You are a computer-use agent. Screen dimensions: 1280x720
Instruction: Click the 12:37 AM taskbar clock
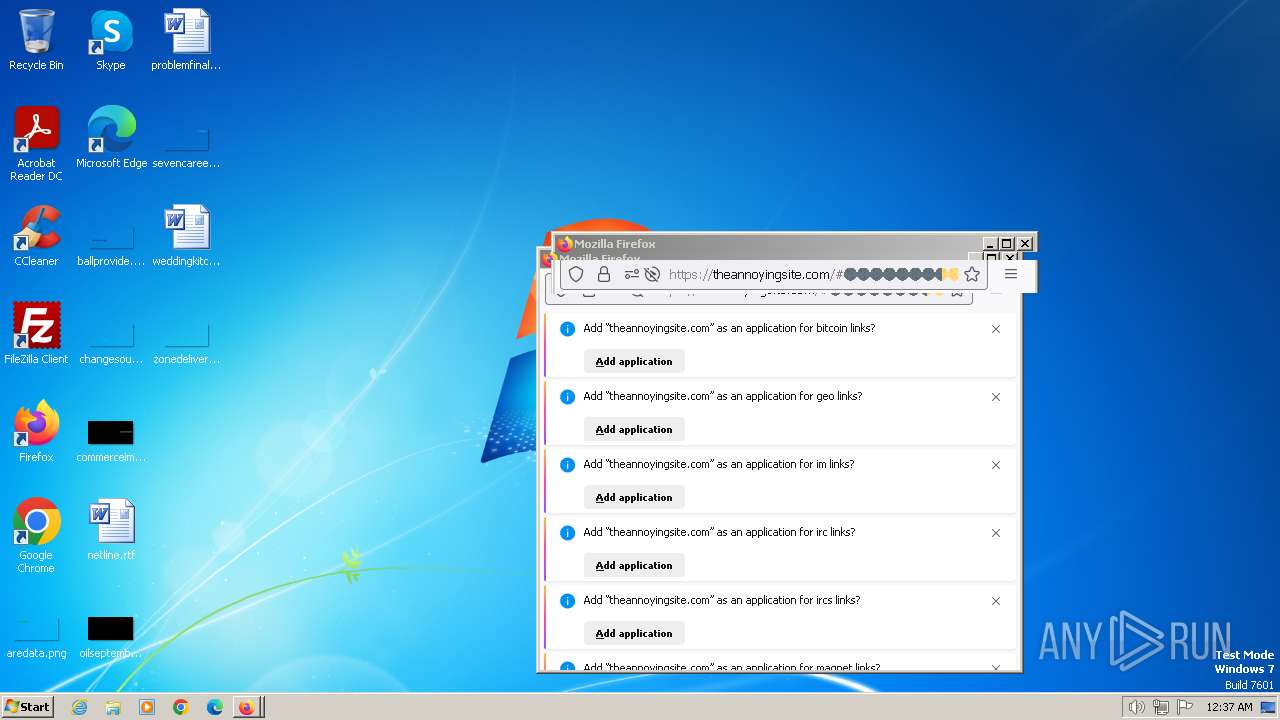[1229, 707]
